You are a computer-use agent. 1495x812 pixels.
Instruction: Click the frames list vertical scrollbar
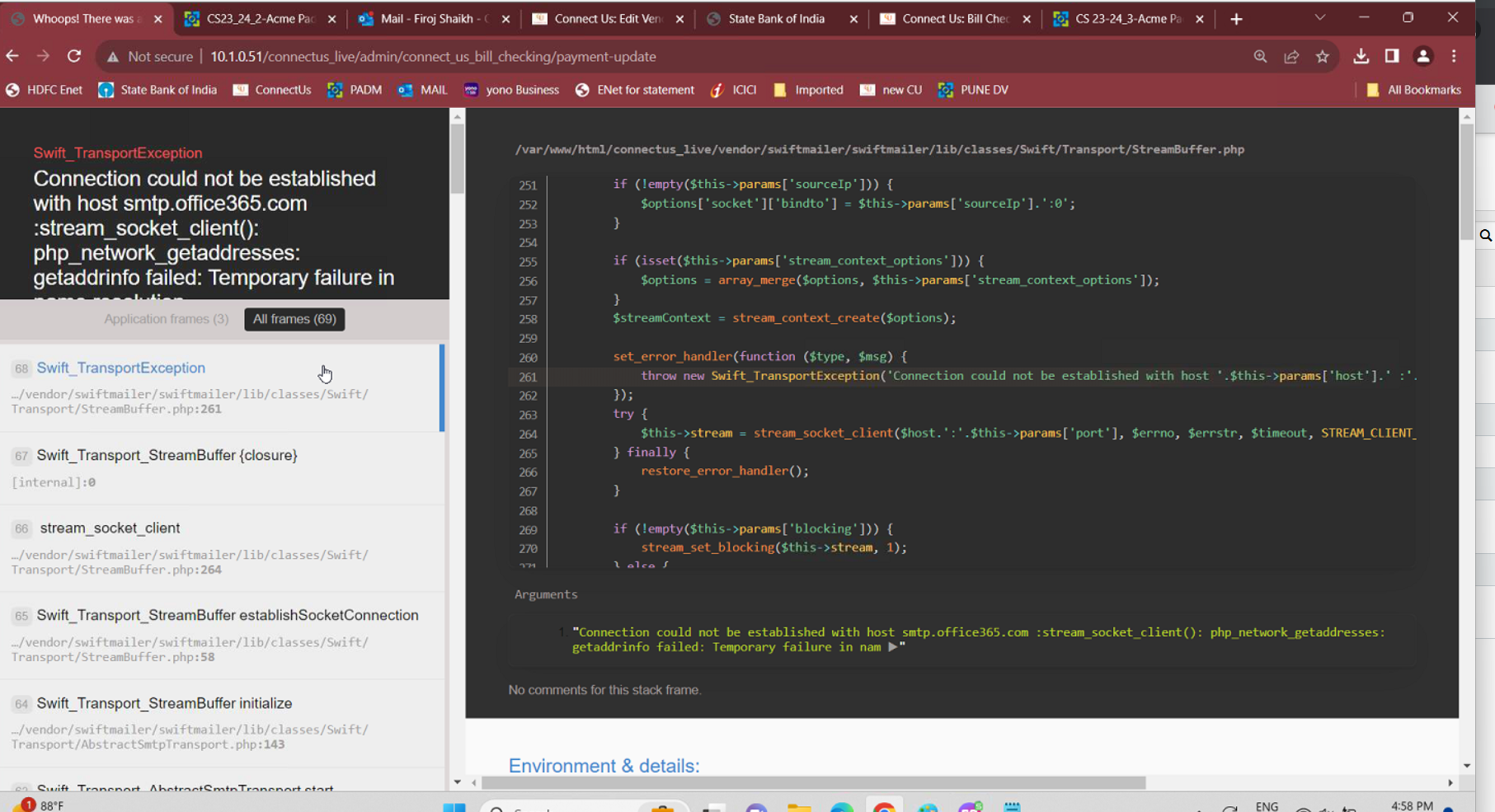coord(457,159)
